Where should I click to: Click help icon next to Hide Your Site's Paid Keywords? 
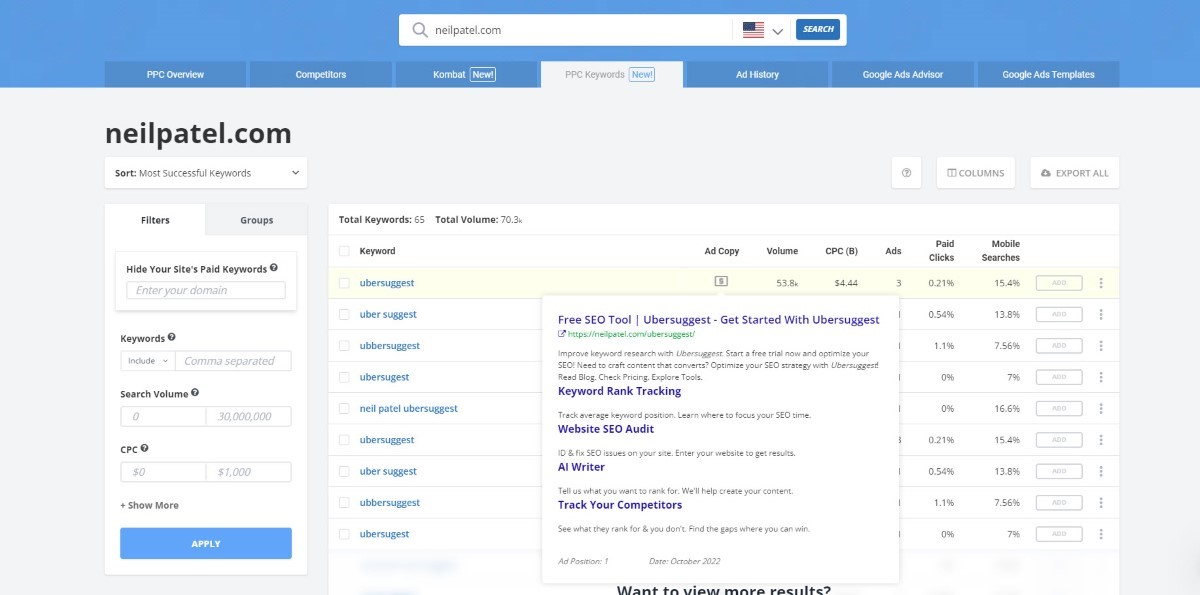[x=274, y=268]
